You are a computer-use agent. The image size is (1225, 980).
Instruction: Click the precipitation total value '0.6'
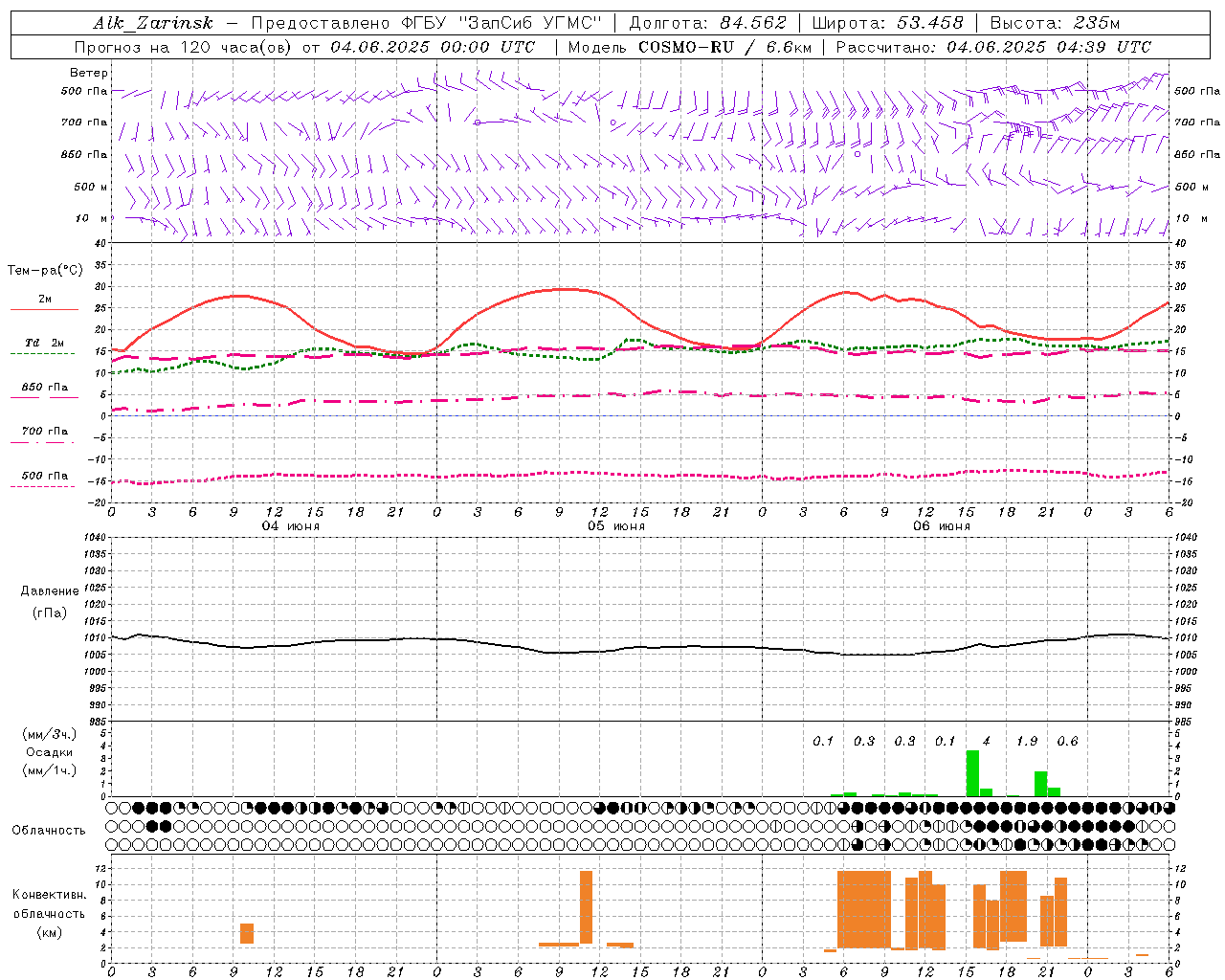pos(1068,742)
